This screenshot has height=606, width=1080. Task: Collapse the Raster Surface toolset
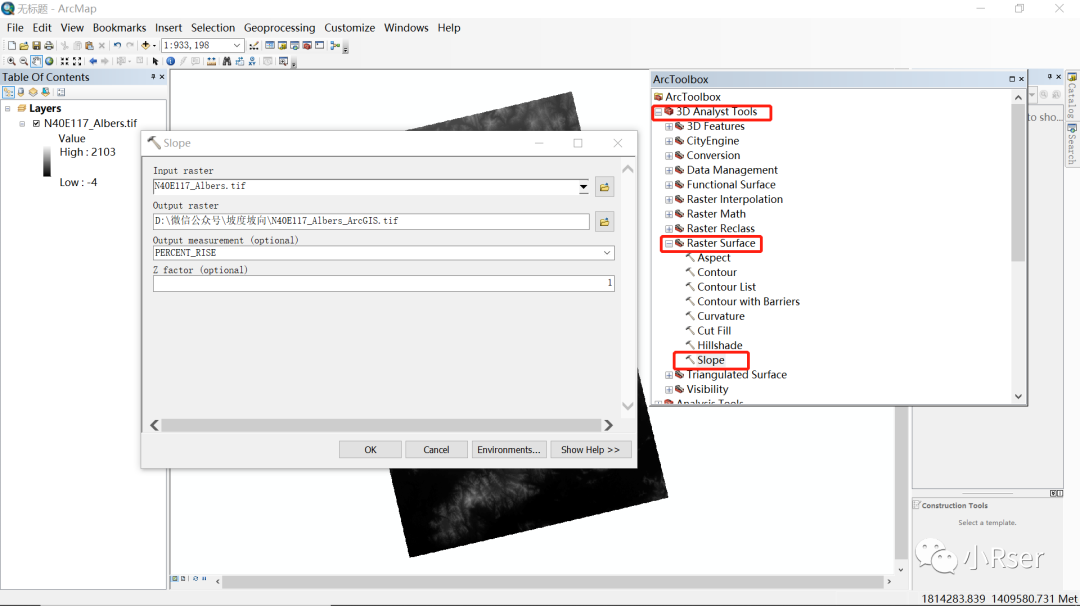669,243
